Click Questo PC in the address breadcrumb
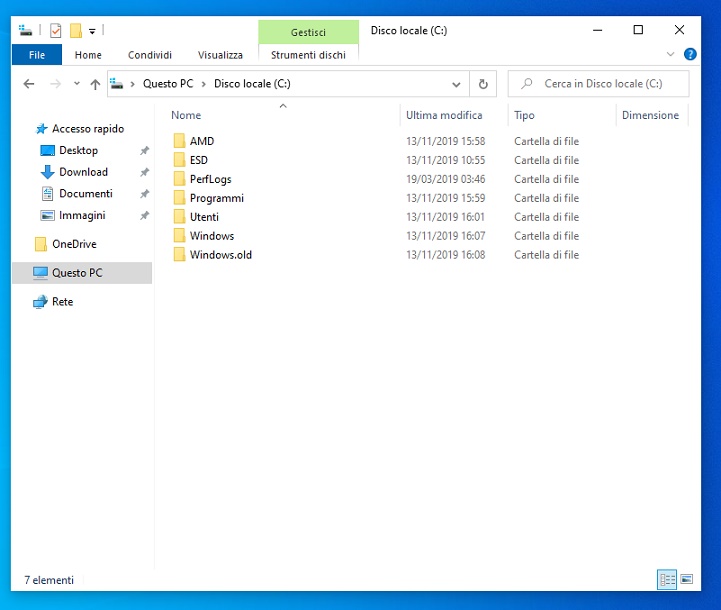 (168, 84)
